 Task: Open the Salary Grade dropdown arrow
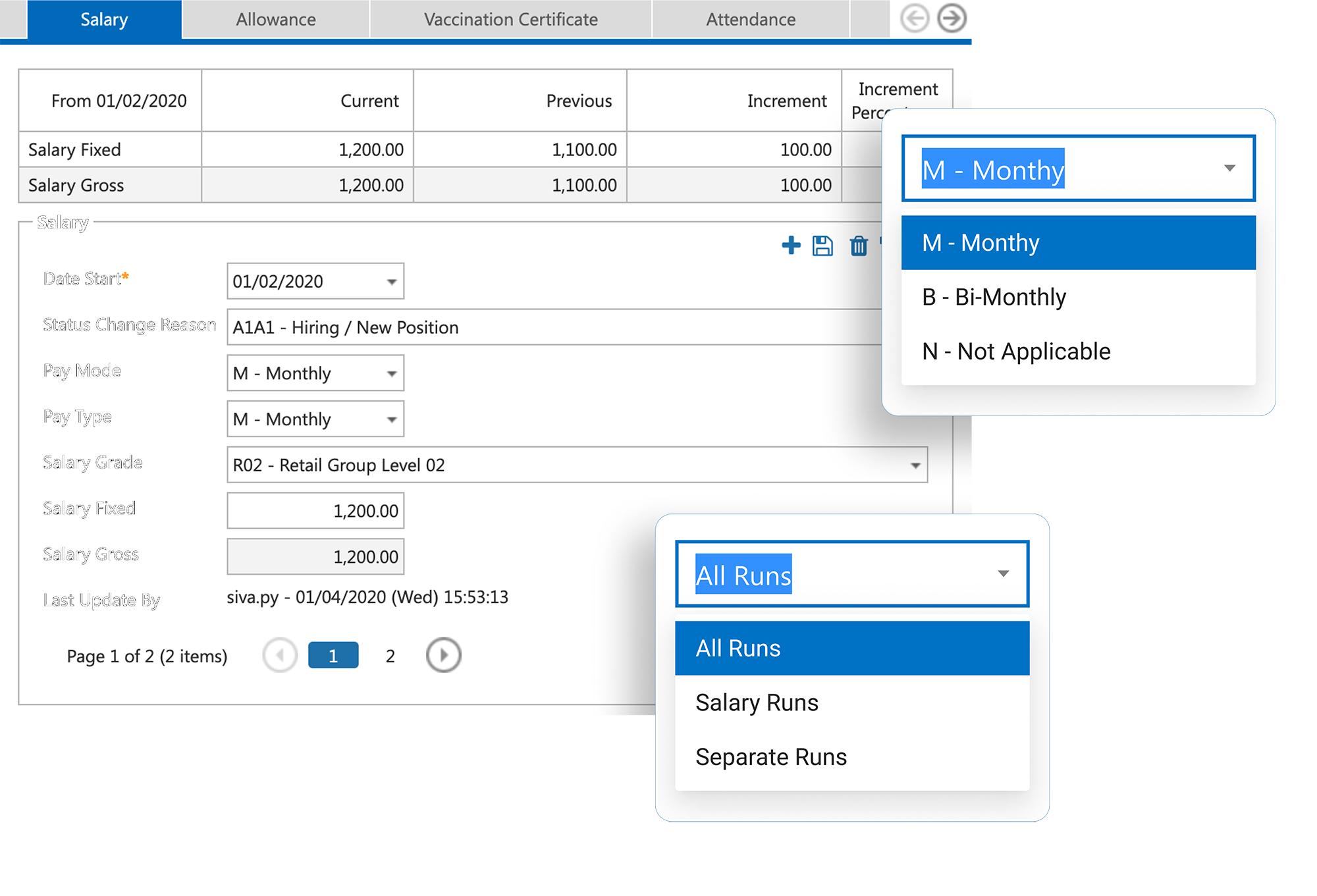point(915,465)
